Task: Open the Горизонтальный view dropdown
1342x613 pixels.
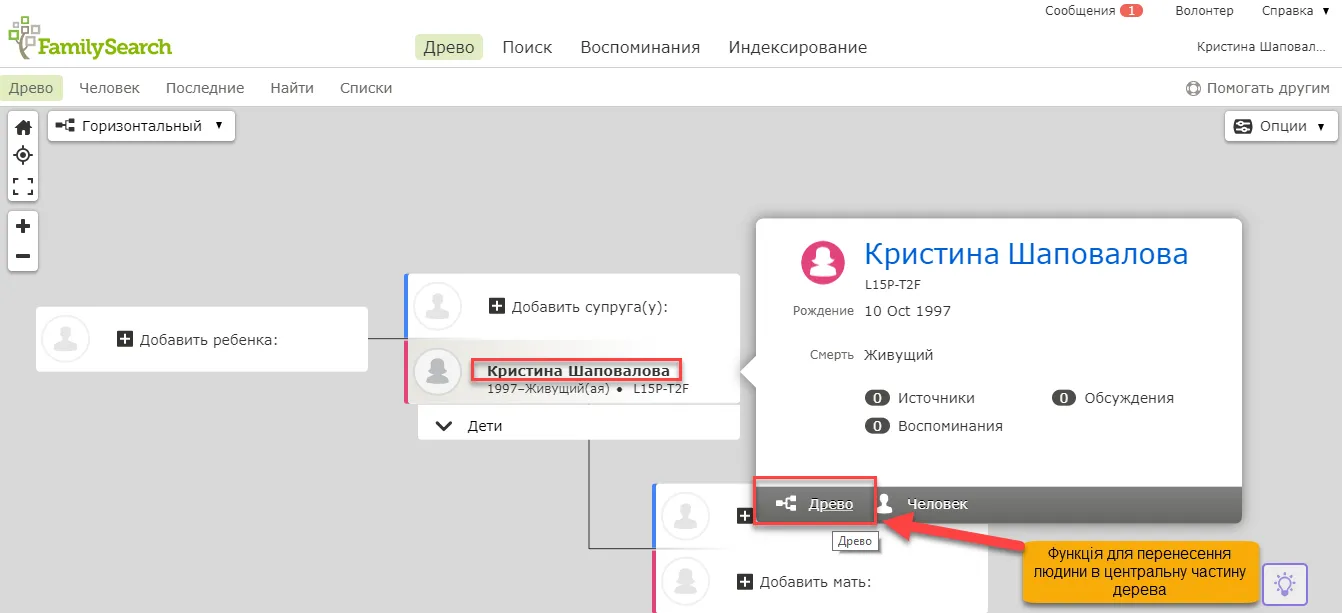Action: [x=141, y=126]
